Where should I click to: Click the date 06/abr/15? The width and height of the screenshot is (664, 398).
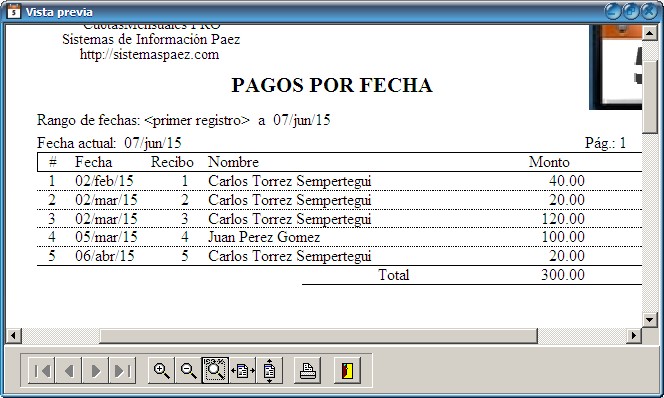pos(105,256)
